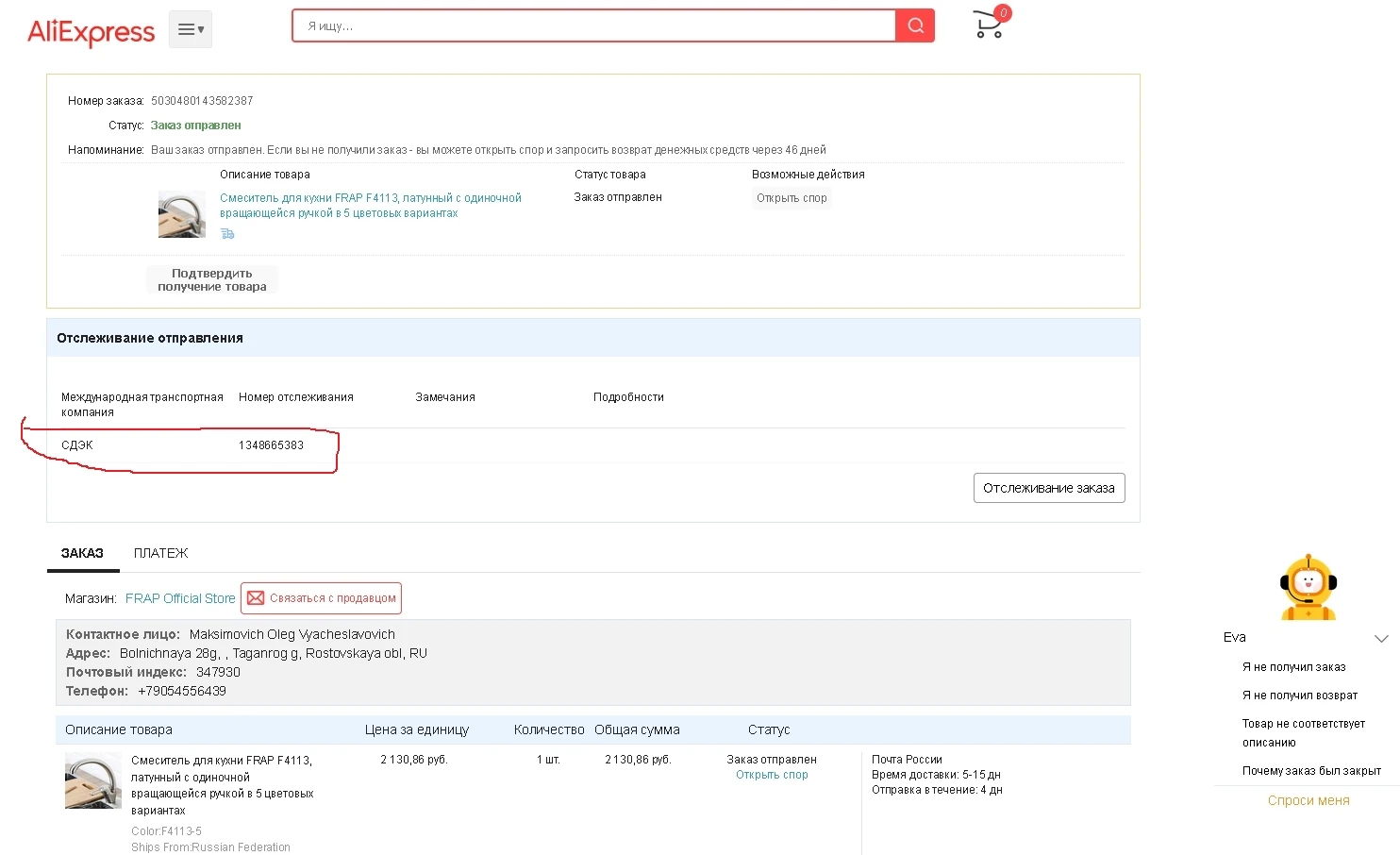The width and height of the screenshot is (1400, 855).
Task: Click the small delivery truck icon
Action: coord(227,233)
